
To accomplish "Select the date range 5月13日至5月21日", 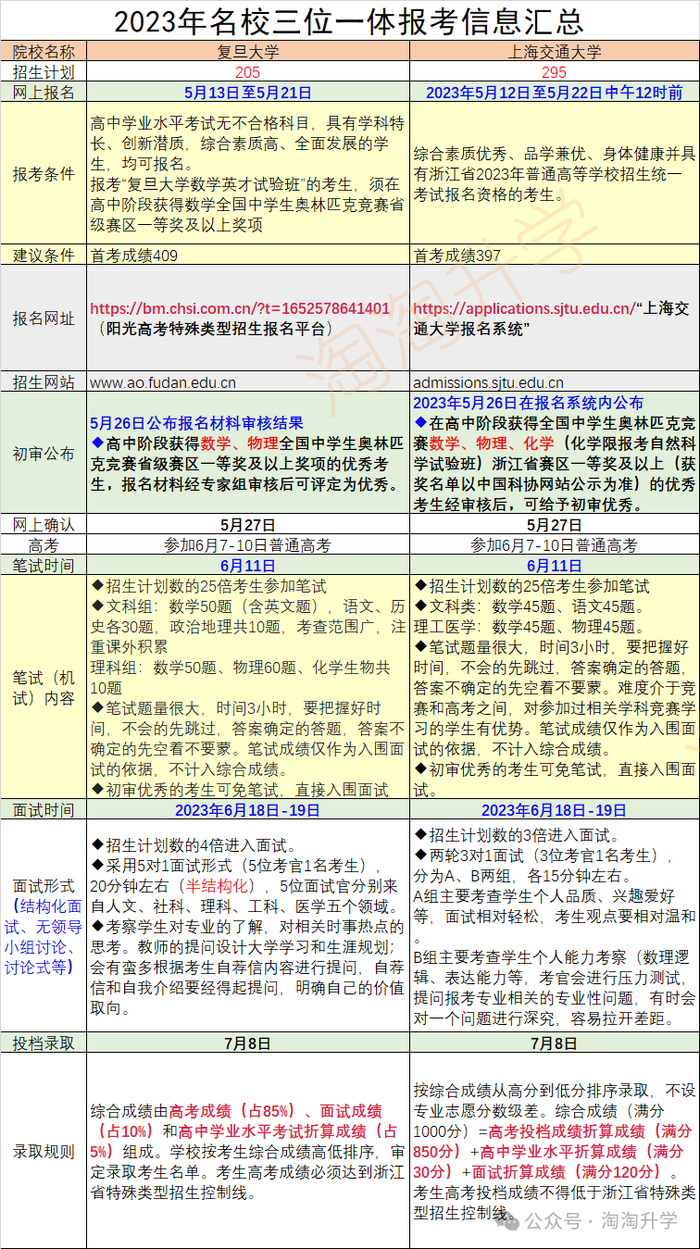I will [x=248, y=92].
